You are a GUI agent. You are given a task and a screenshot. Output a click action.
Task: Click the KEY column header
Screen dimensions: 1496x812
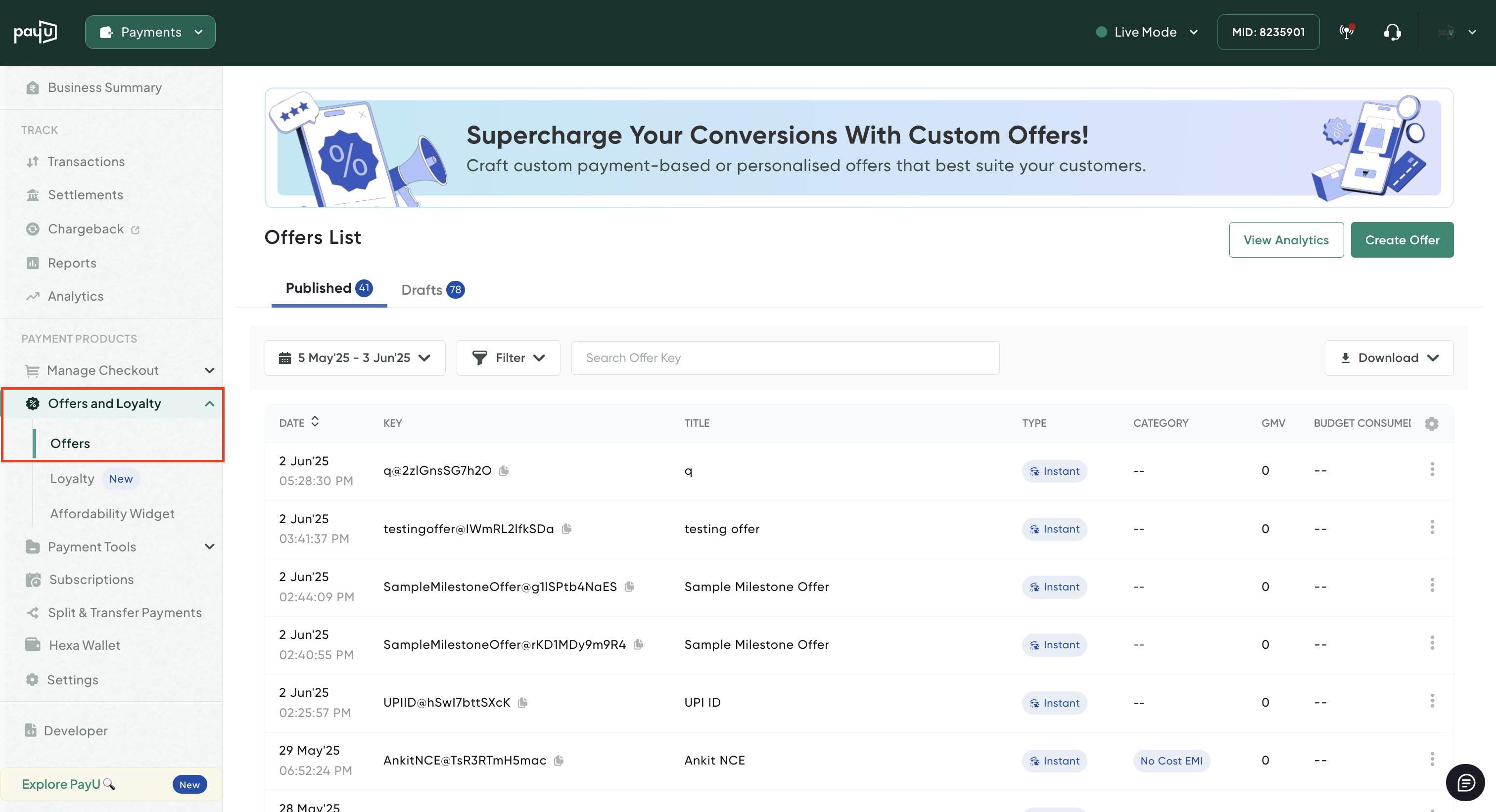393,423
